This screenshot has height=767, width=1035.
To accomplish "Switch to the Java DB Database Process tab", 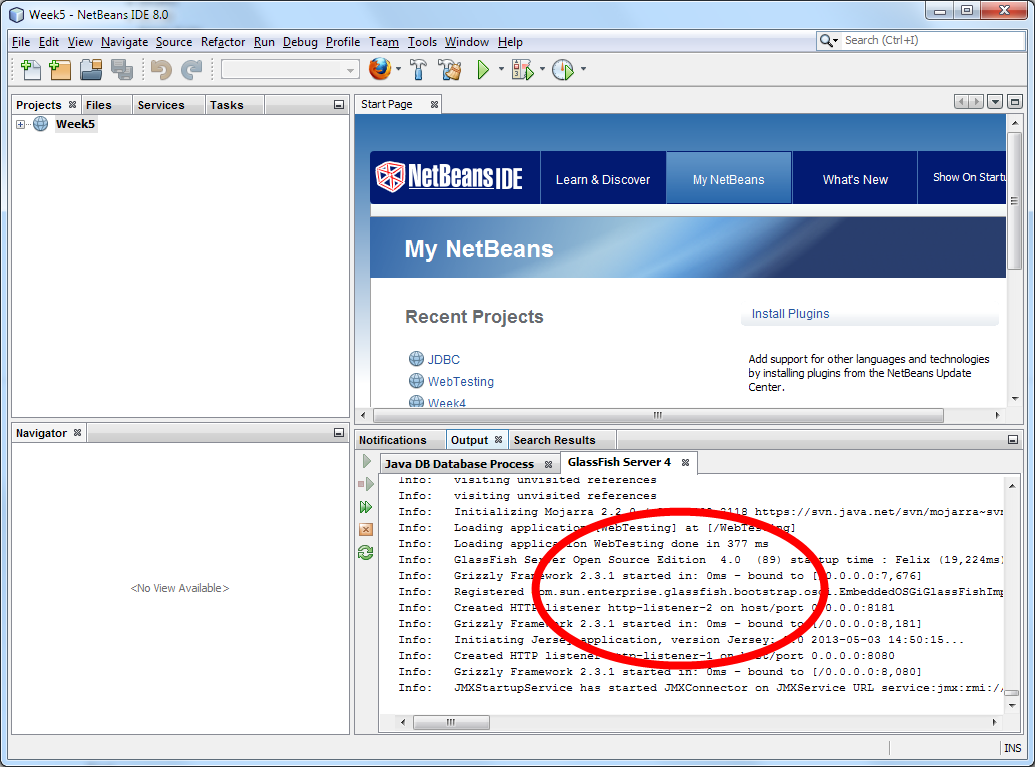I will (459, 464).
